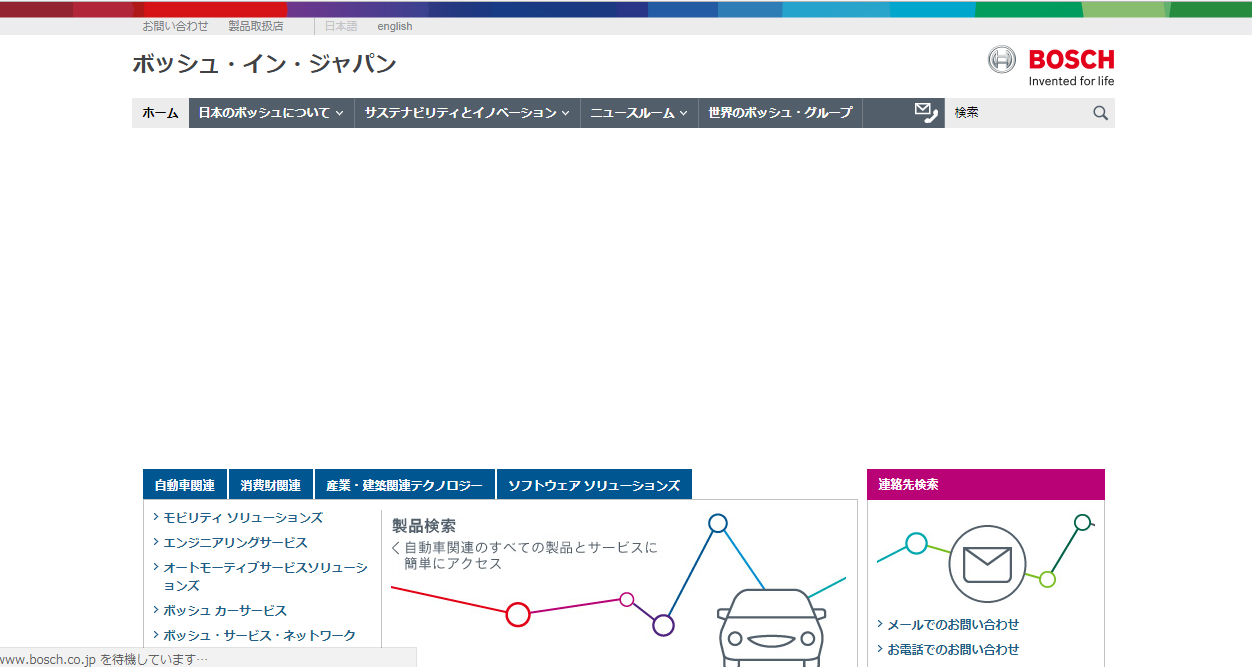Click the search magnifier icon
Viewport: 1252px width, 667px height.
[x=1100, y=113]
